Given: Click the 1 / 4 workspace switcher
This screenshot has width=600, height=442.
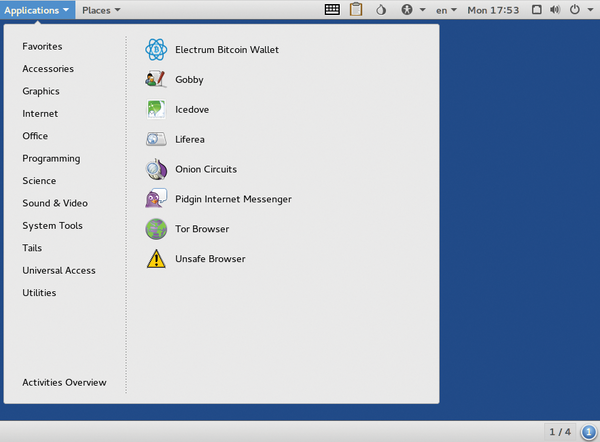Looking at the screenshot, I should 560,432.
